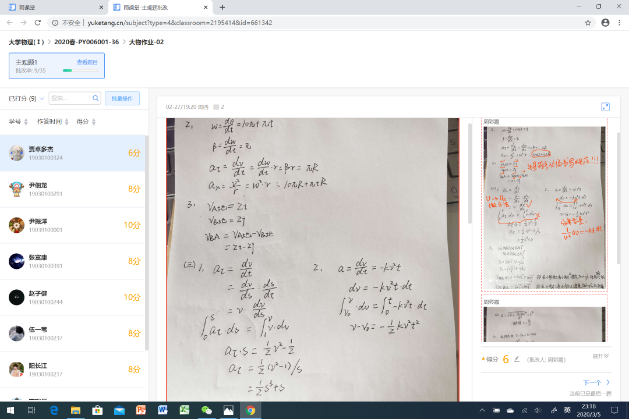The height and width of the screenshot is (419, 629).
Task: Click the student search input field
Action: tap(70, 98)
